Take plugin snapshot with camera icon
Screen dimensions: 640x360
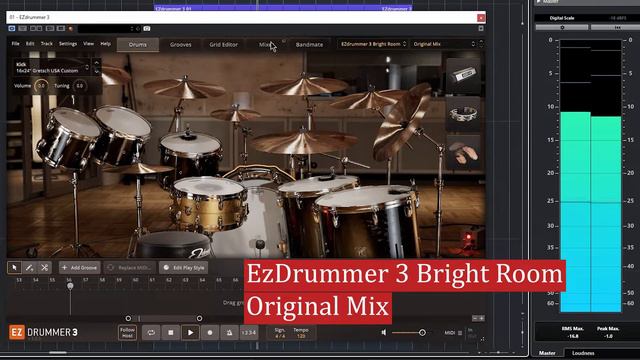tap(147, 29)
